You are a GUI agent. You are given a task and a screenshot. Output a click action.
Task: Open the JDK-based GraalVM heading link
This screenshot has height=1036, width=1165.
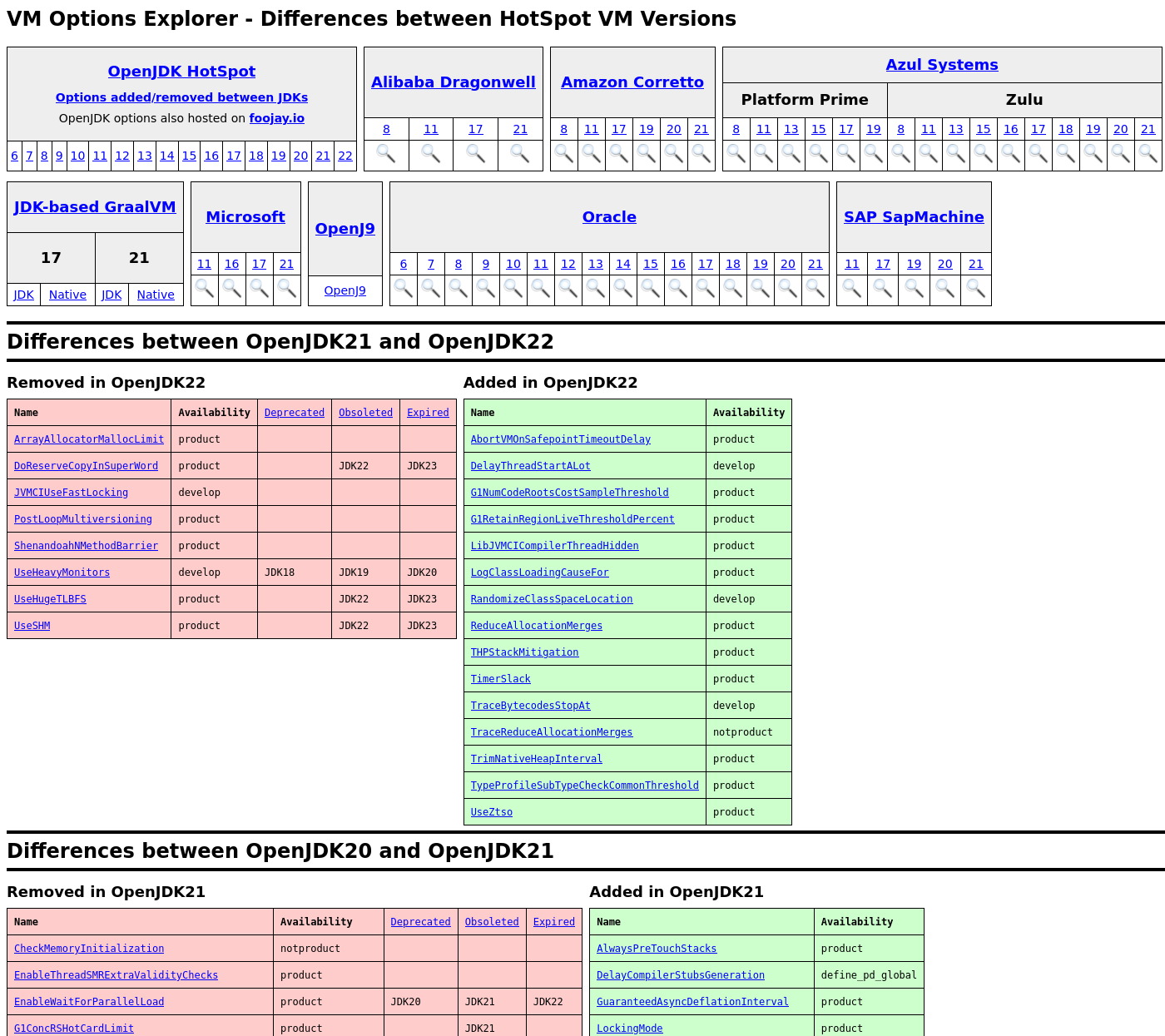95,207
